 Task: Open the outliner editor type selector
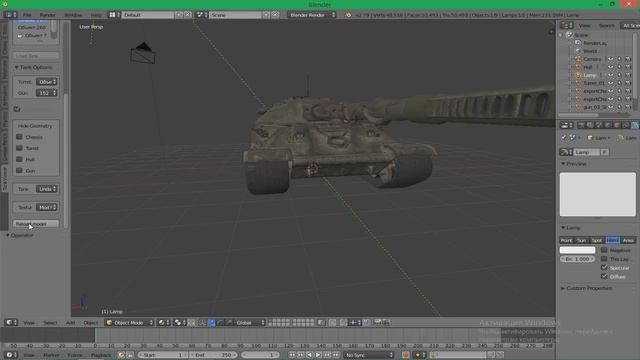click(566, 26)
